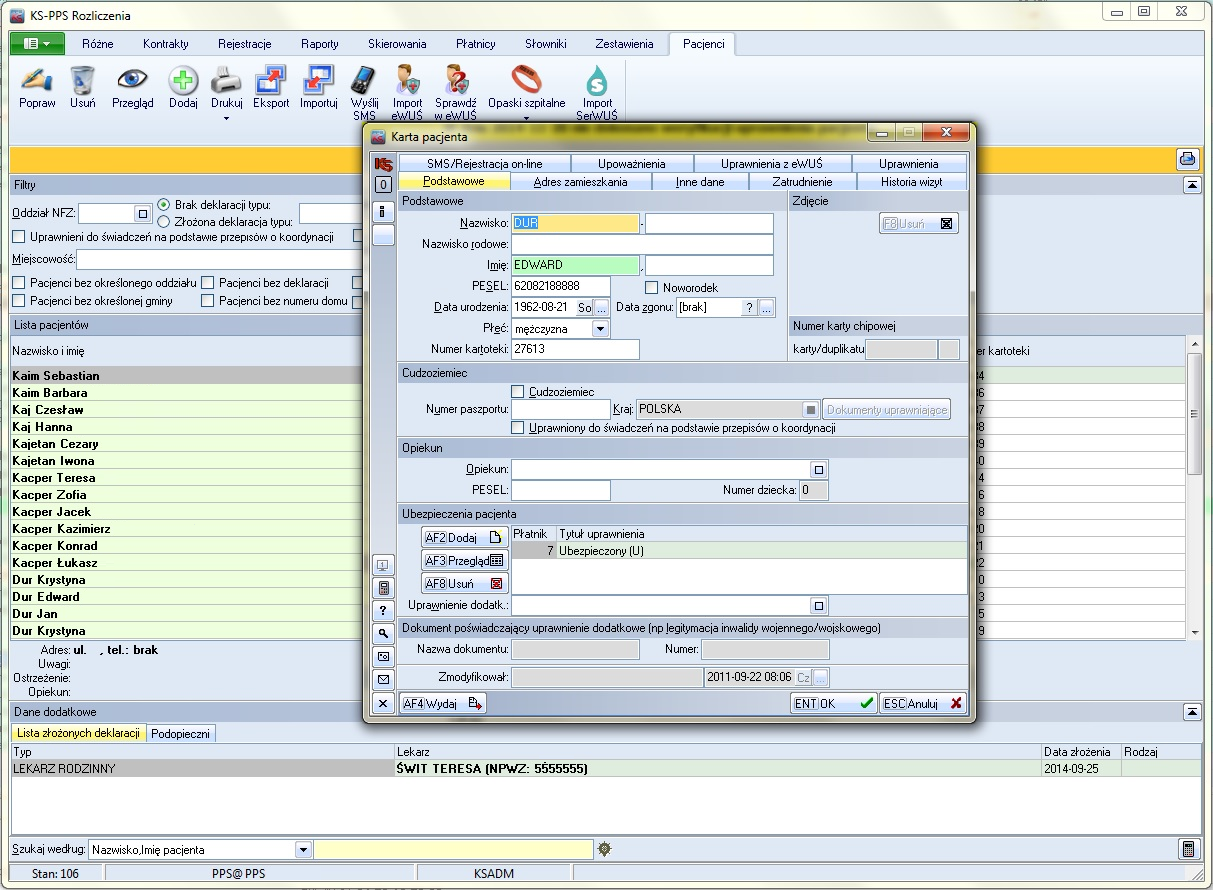
Task: Click the Nazwisko rodowe input field
Action: [x=642, y=244]
